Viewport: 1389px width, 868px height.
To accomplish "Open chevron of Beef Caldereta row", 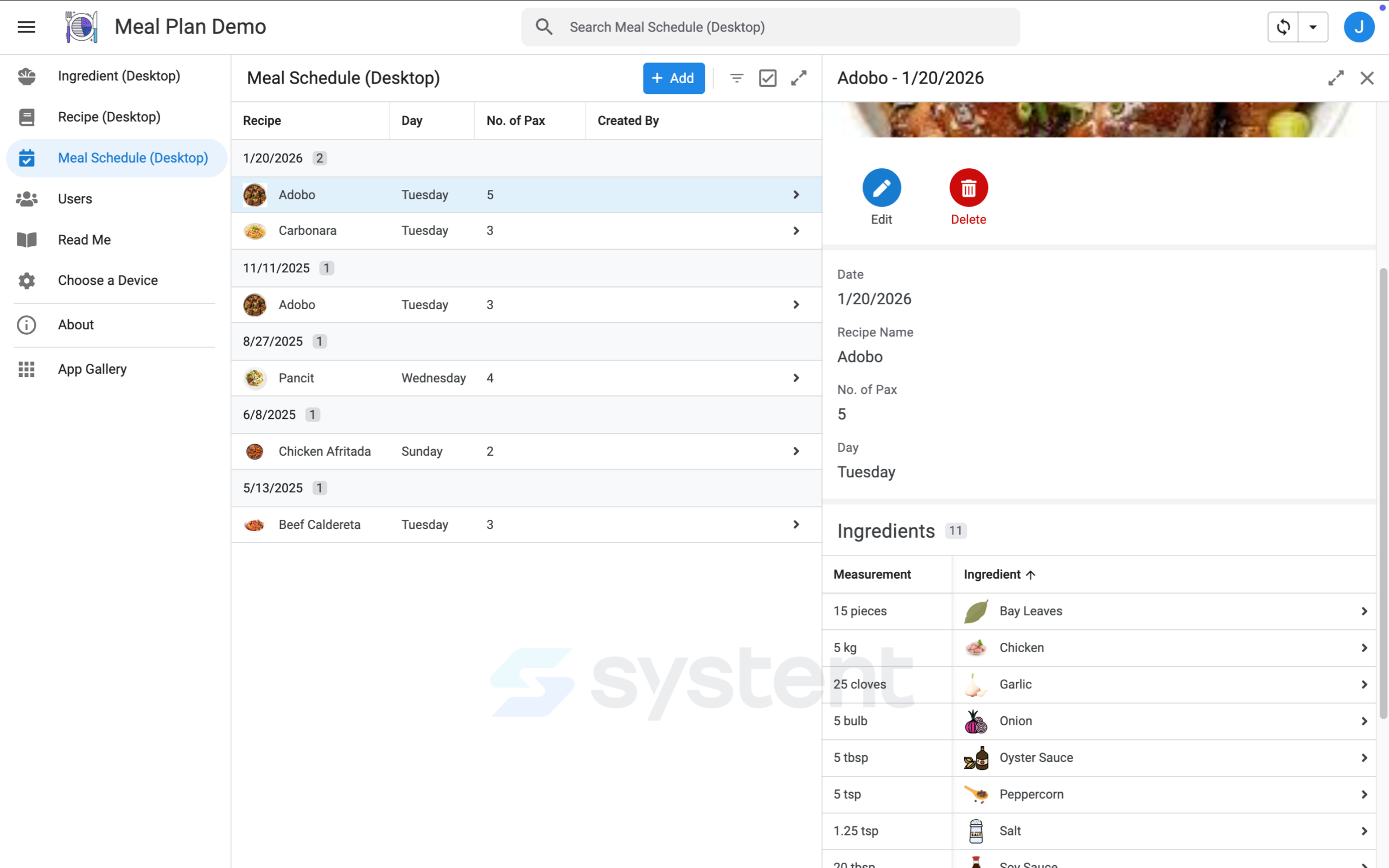I will click(x=796, y=525).
